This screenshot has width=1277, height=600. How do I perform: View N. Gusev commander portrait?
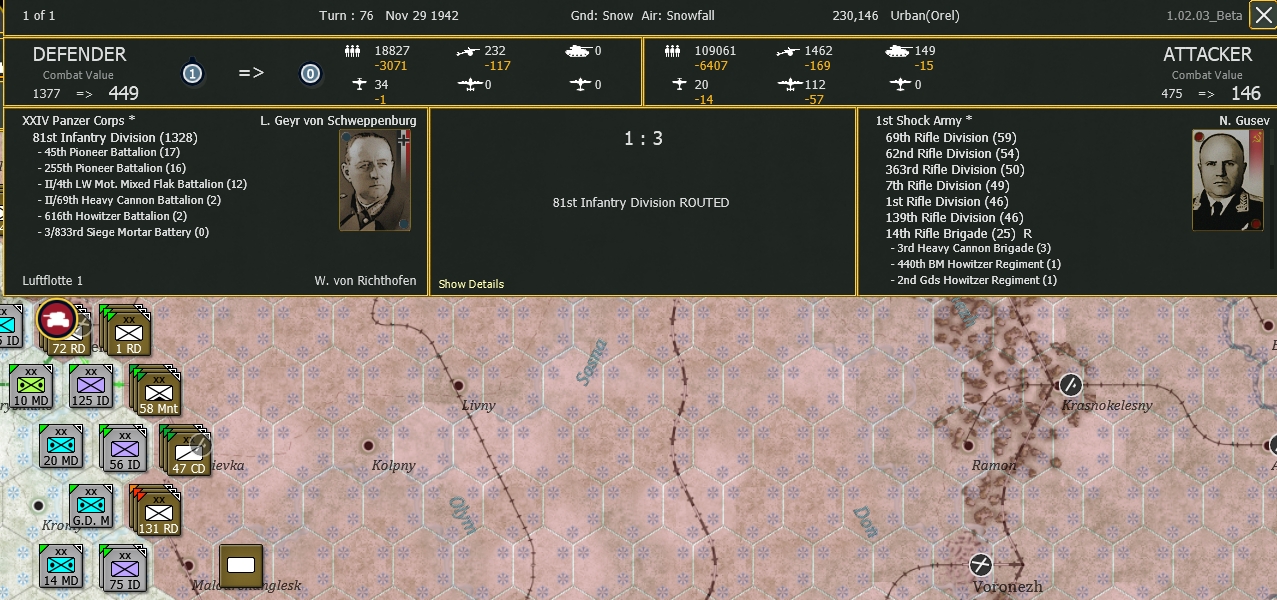[1227, 180]
